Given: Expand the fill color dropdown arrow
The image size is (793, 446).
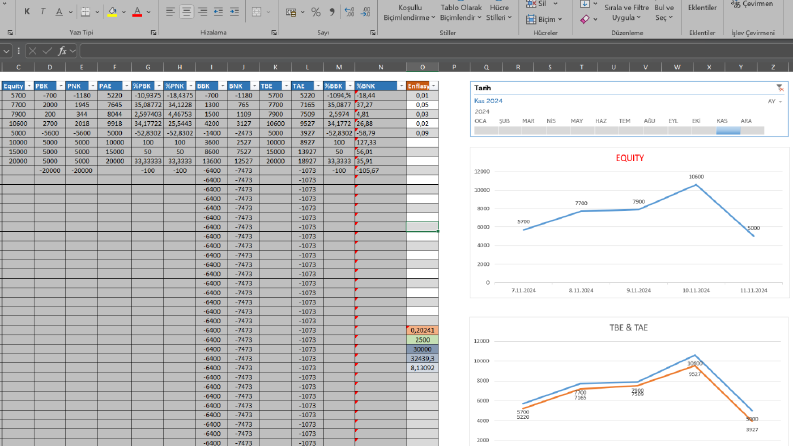Looking at the screenshot, I should point(123,12).
